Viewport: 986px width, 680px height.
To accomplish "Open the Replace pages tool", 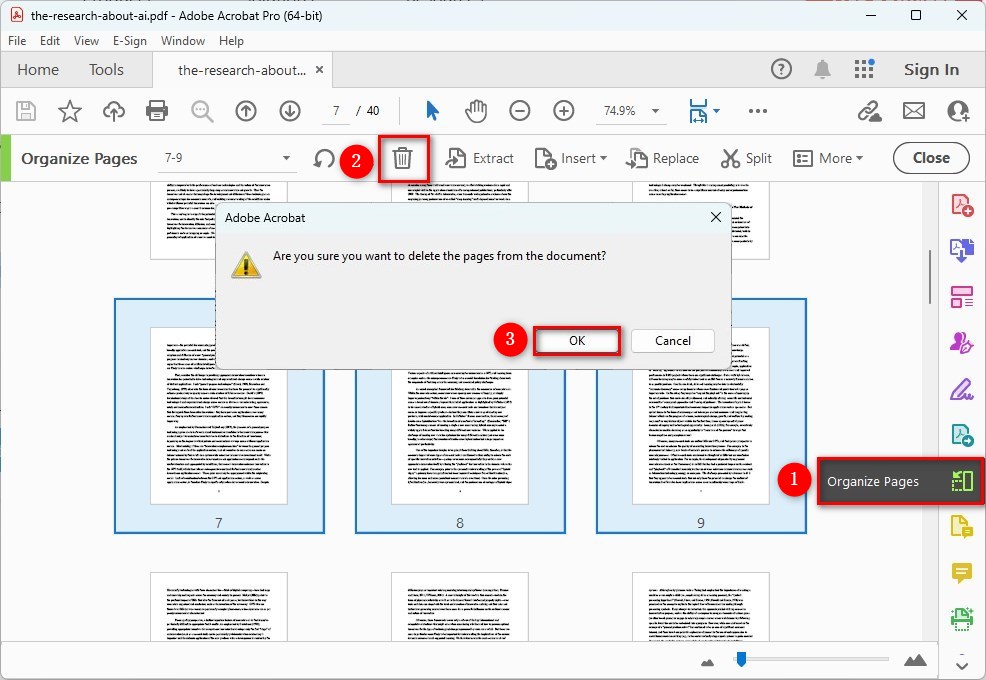I will [663, 158].
